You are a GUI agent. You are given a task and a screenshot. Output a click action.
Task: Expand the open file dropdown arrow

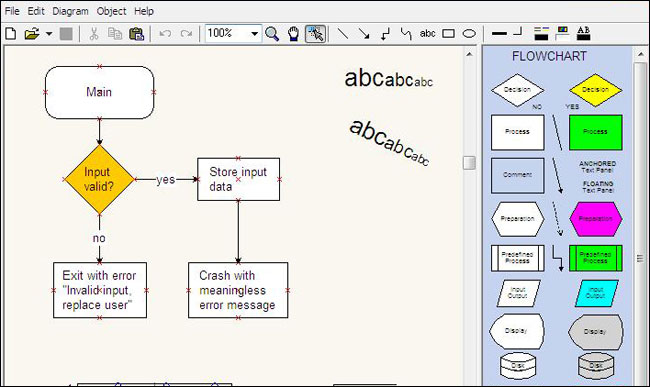click(x=49, y=34)
